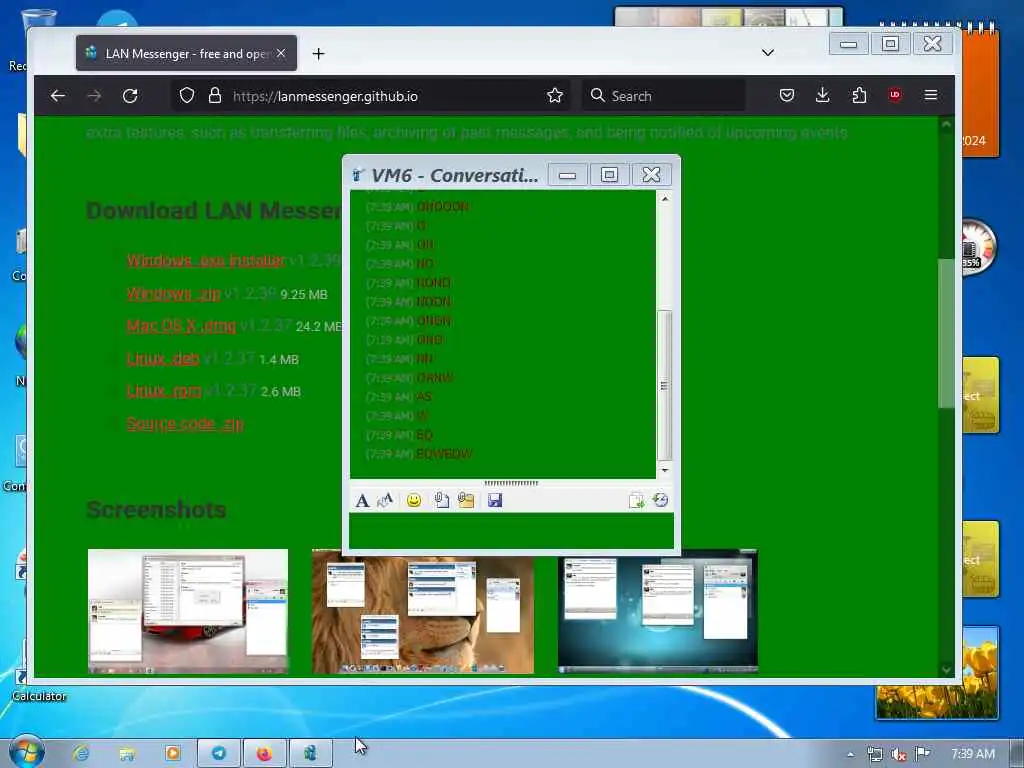Click the tracking protection shield icon
The image size is (1024, 768).
pos(187,96)
